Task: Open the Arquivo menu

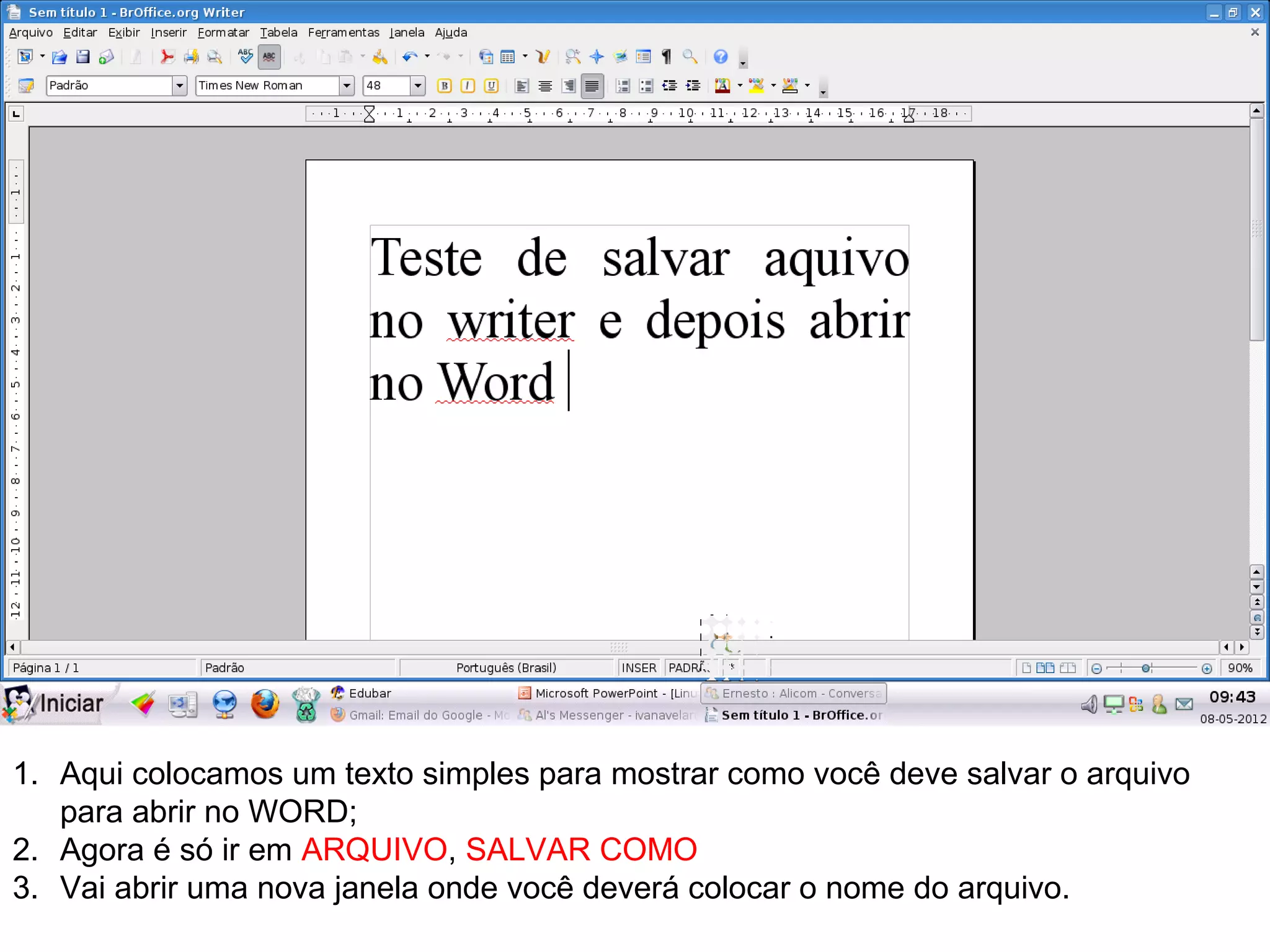Action: [x=31, y=33]
